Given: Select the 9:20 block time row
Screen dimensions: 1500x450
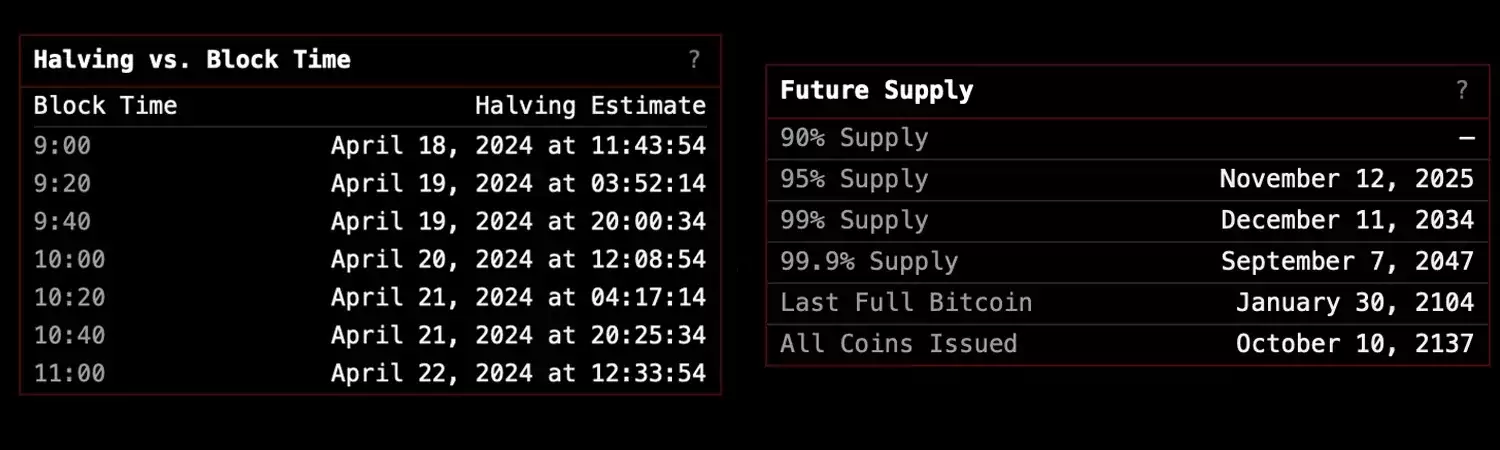Looking at the screenshot, I should [370, 184].
